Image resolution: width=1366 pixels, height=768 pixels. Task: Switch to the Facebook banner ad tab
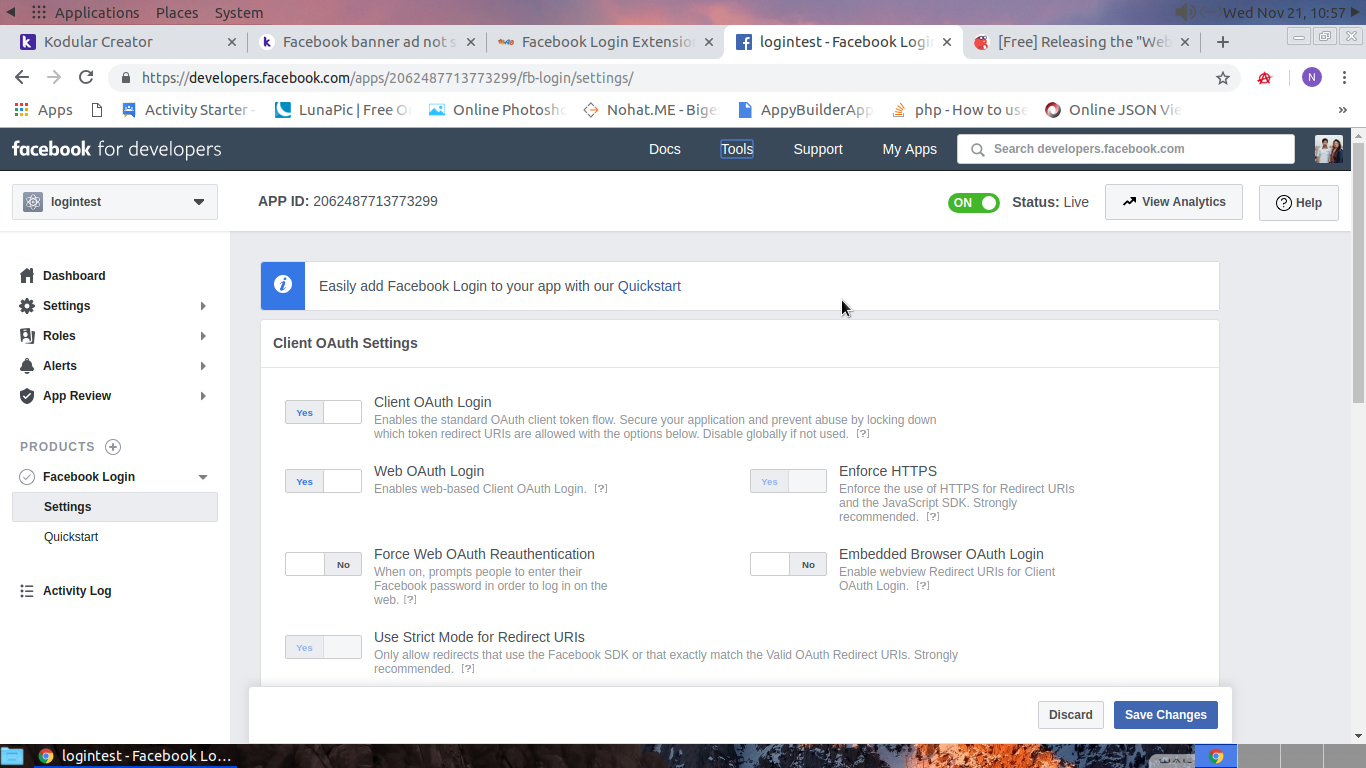(366, 42)
